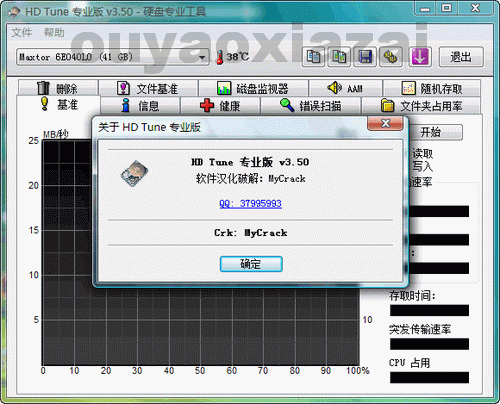Click the thermometer temperature icon
500x404 pixels.
click(219, 57)
